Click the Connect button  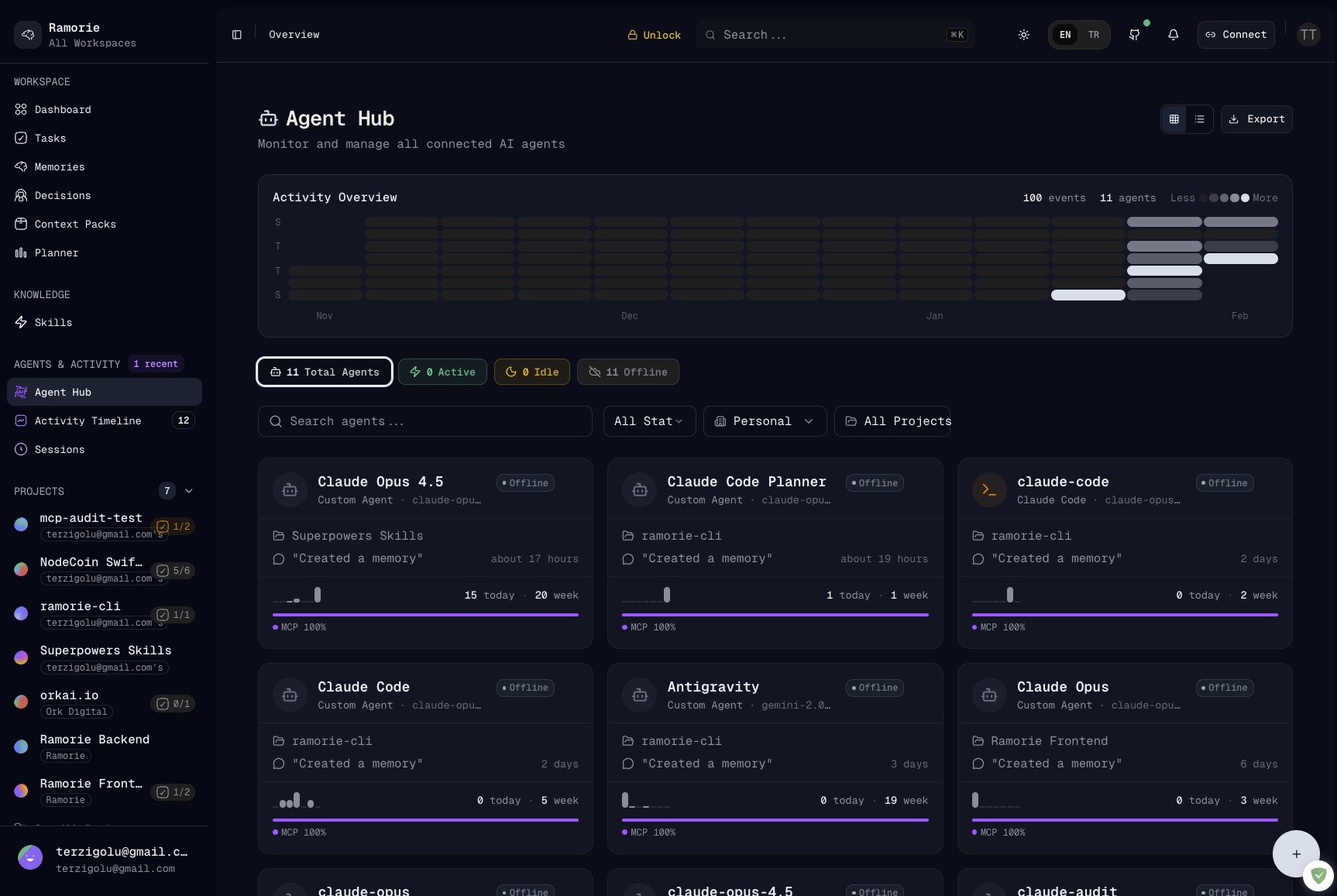tap(1236, 35)
